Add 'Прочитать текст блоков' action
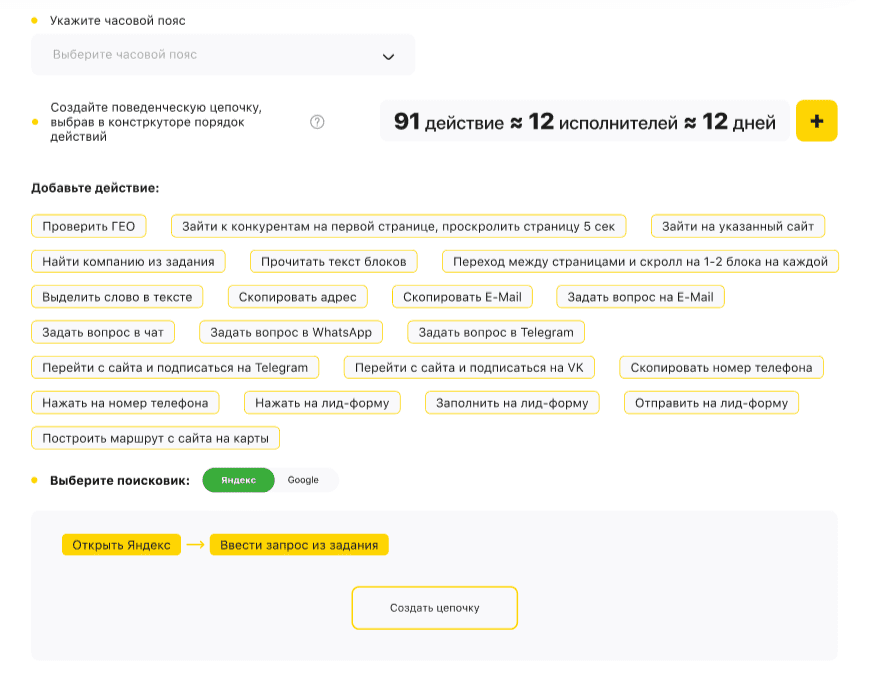This screenshot has width=869, height=680. [x=334, y=262]
